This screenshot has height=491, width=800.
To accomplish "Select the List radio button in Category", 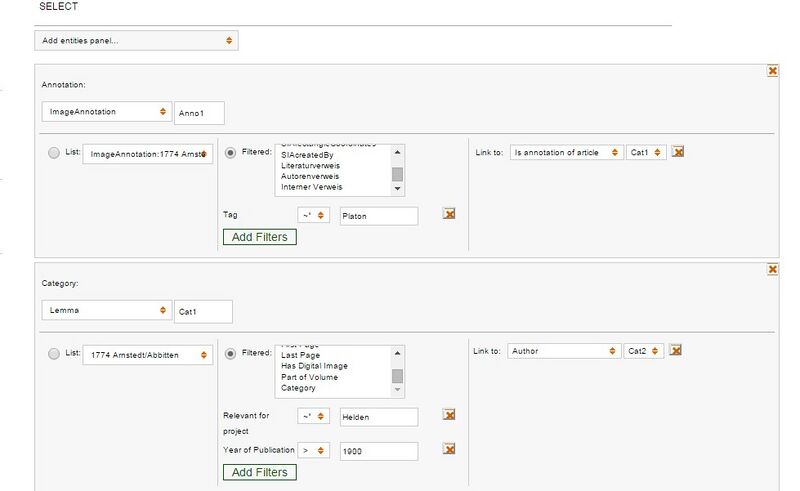I will [53, 352].
